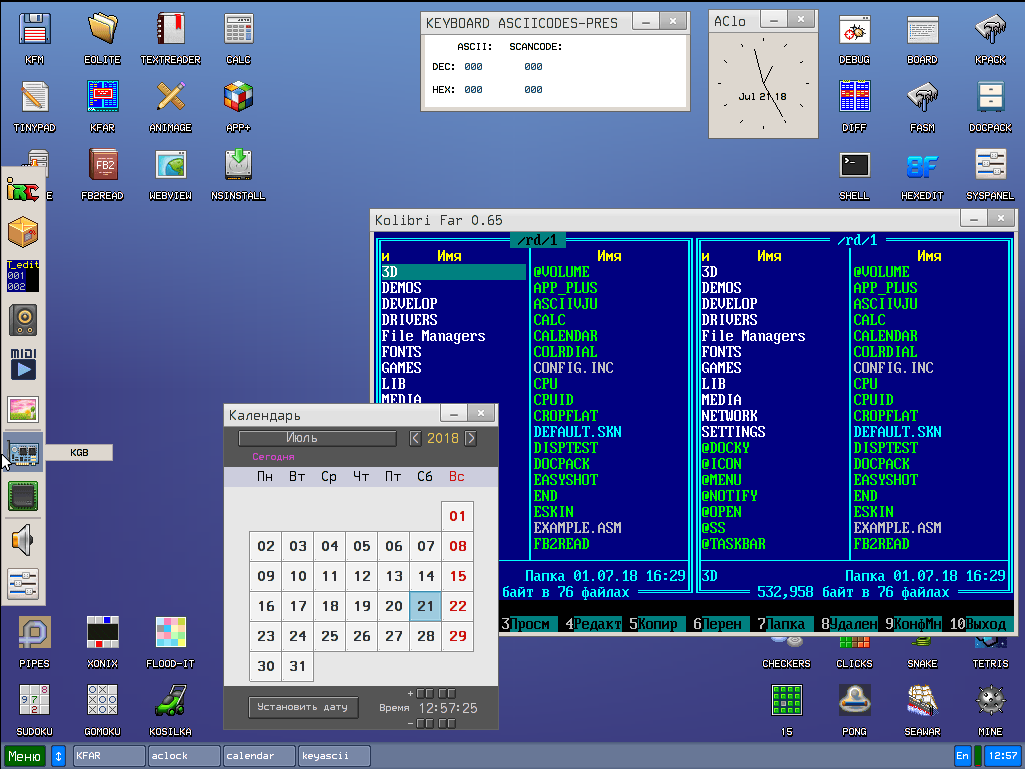This screenshot has width=1025, height=769.
Task: Launch the HEXEDIT desktop icon
Action: (922, 166)
